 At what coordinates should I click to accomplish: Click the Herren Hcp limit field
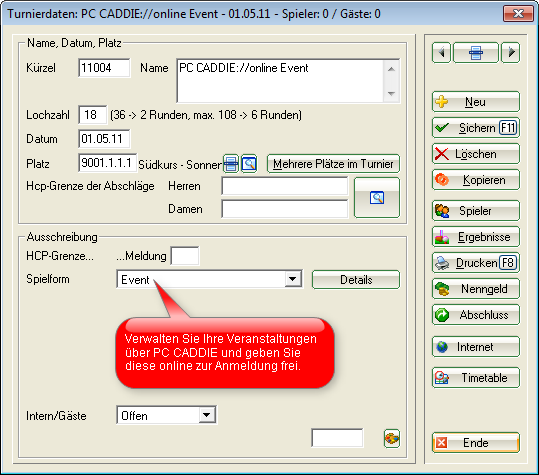[x=284, y=186]
